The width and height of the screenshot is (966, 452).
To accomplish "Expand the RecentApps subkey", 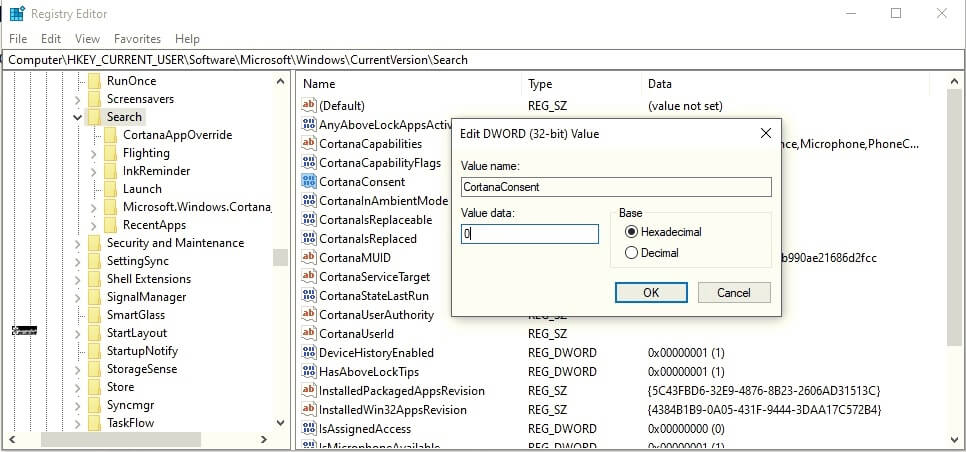I will pos(93,225).
